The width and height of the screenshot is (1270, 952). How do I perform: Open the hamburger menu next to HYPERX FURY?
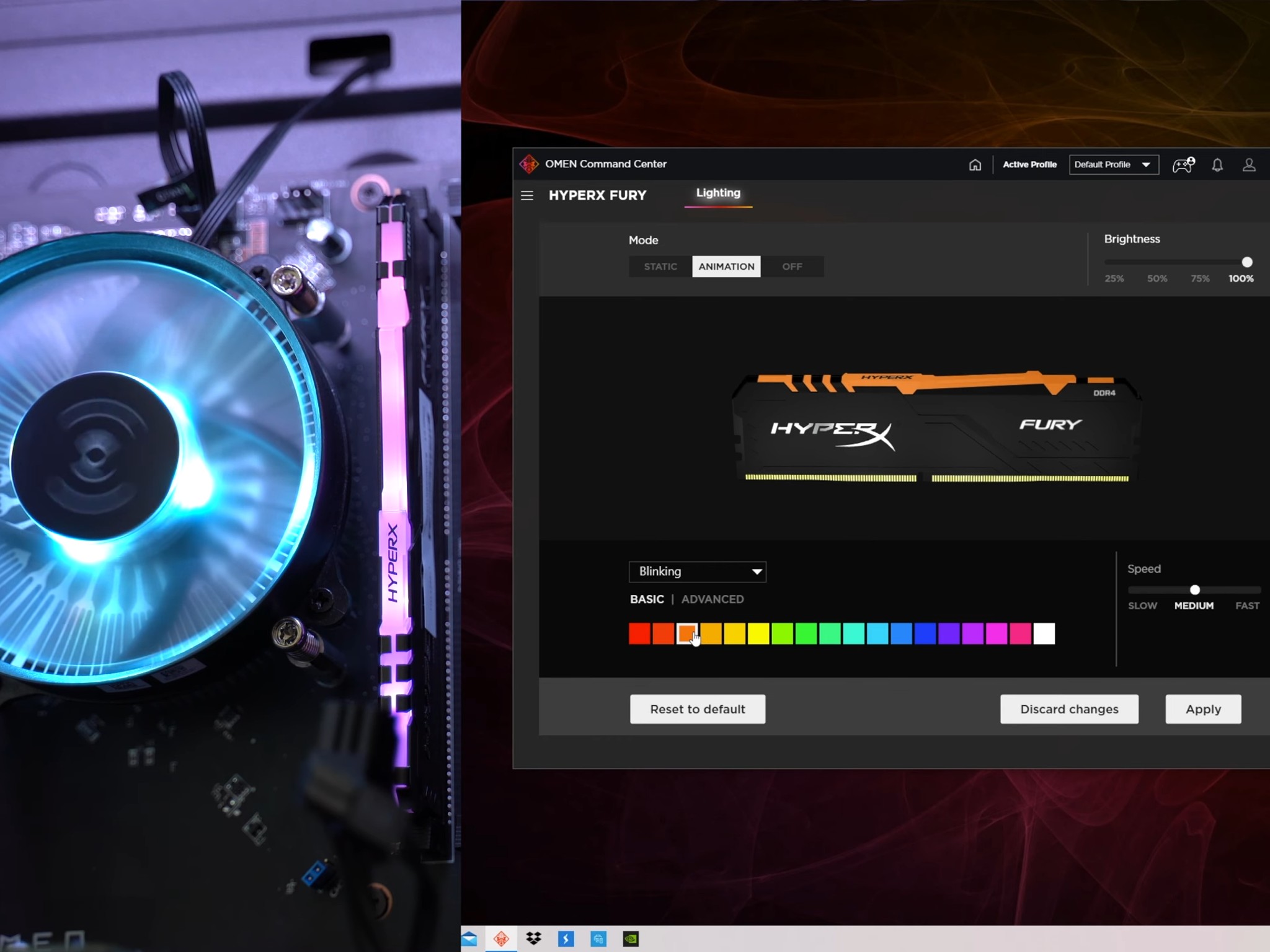[527, 195]
